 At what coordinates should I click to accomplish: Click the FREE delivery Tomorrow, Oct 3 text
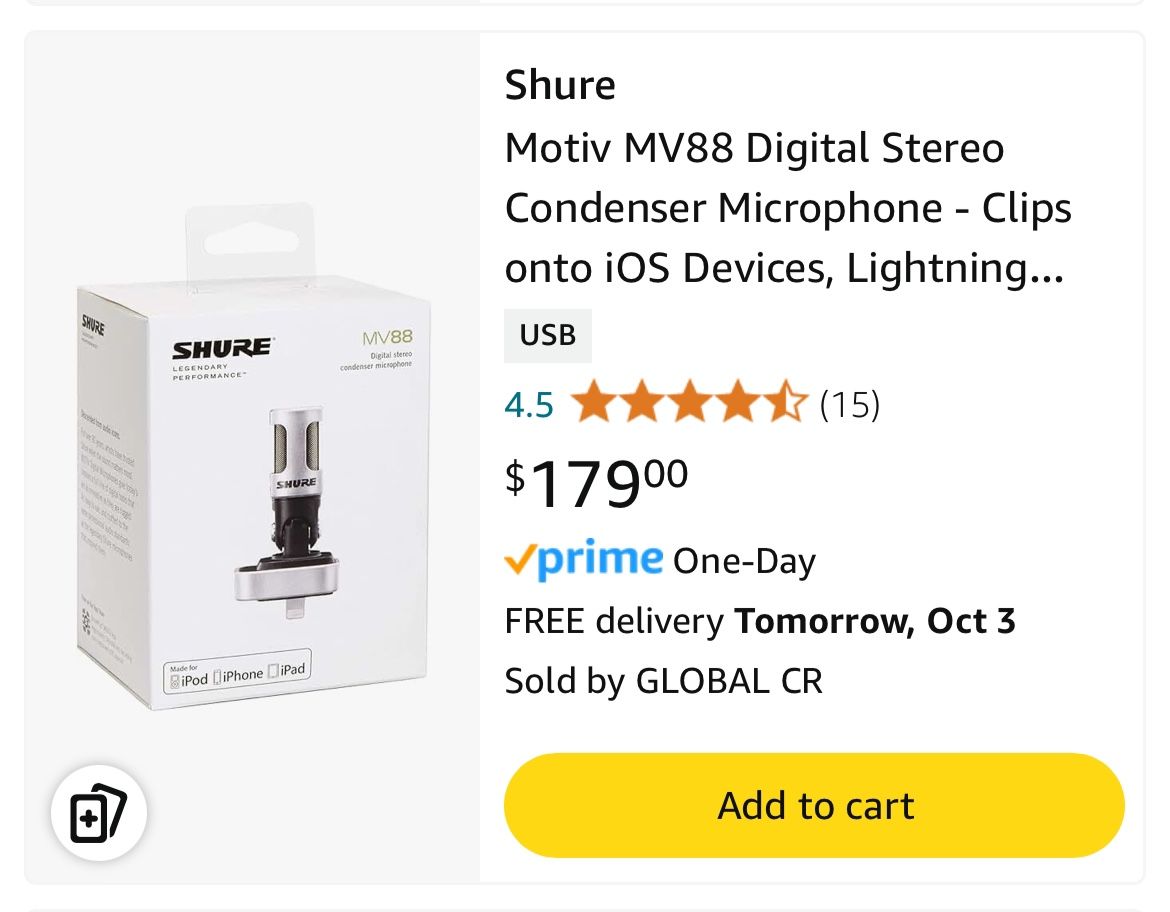(x=760, y=620)
